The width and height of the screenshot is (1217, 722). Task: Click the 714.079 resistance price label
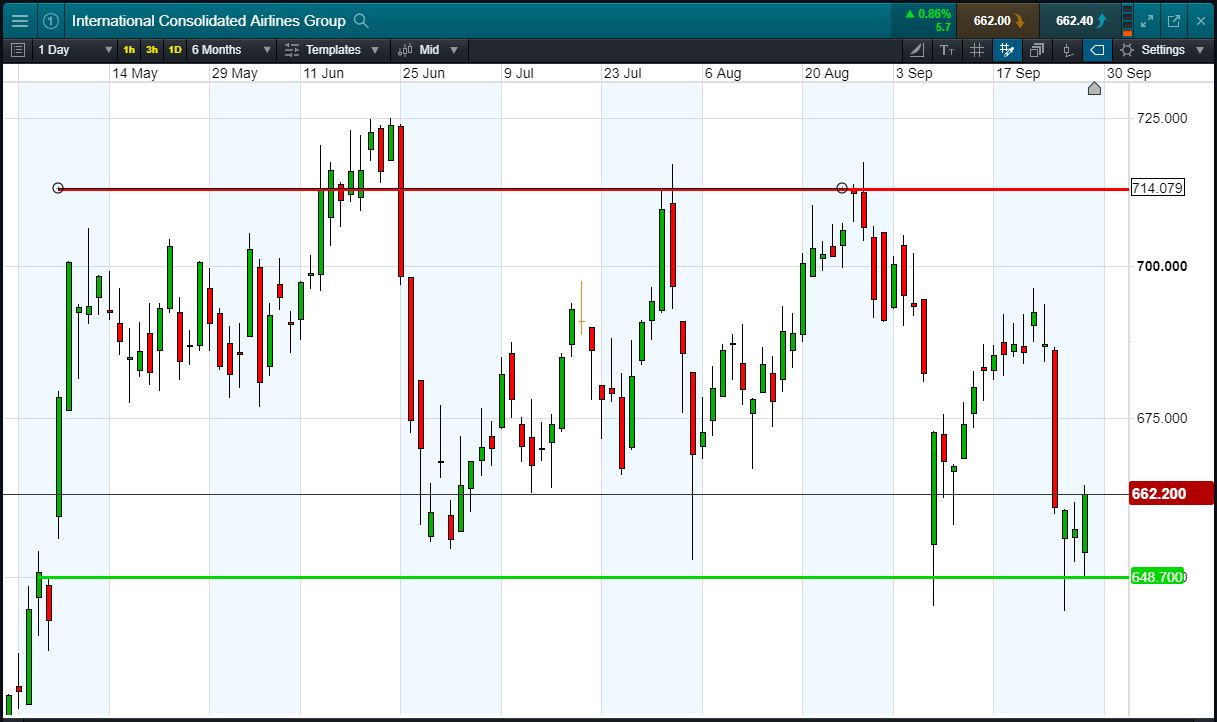[1157, 188]
